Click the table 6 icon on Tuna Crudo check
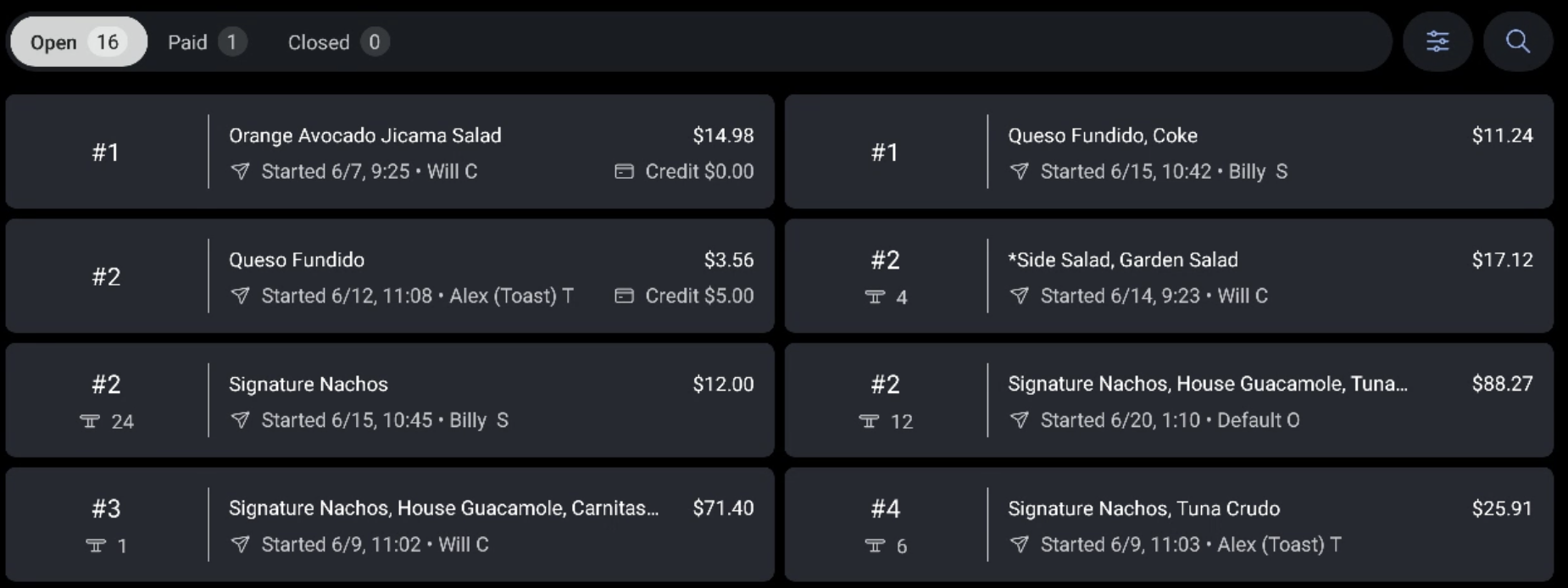Image resolution: width=1568 pixels, height=588 pixels. [x=876, y=546]
